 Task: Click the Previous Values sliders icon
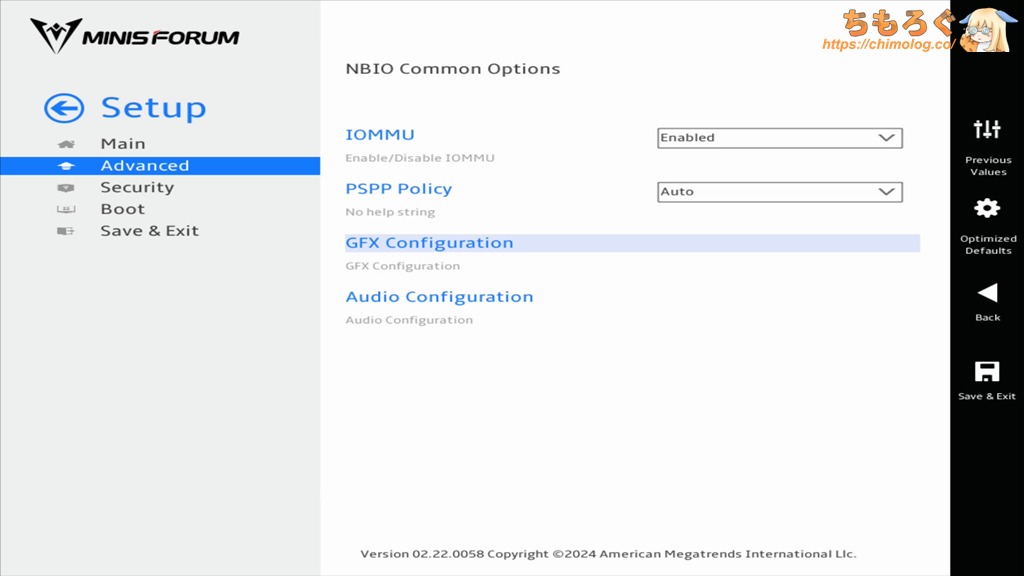[987, 129]
